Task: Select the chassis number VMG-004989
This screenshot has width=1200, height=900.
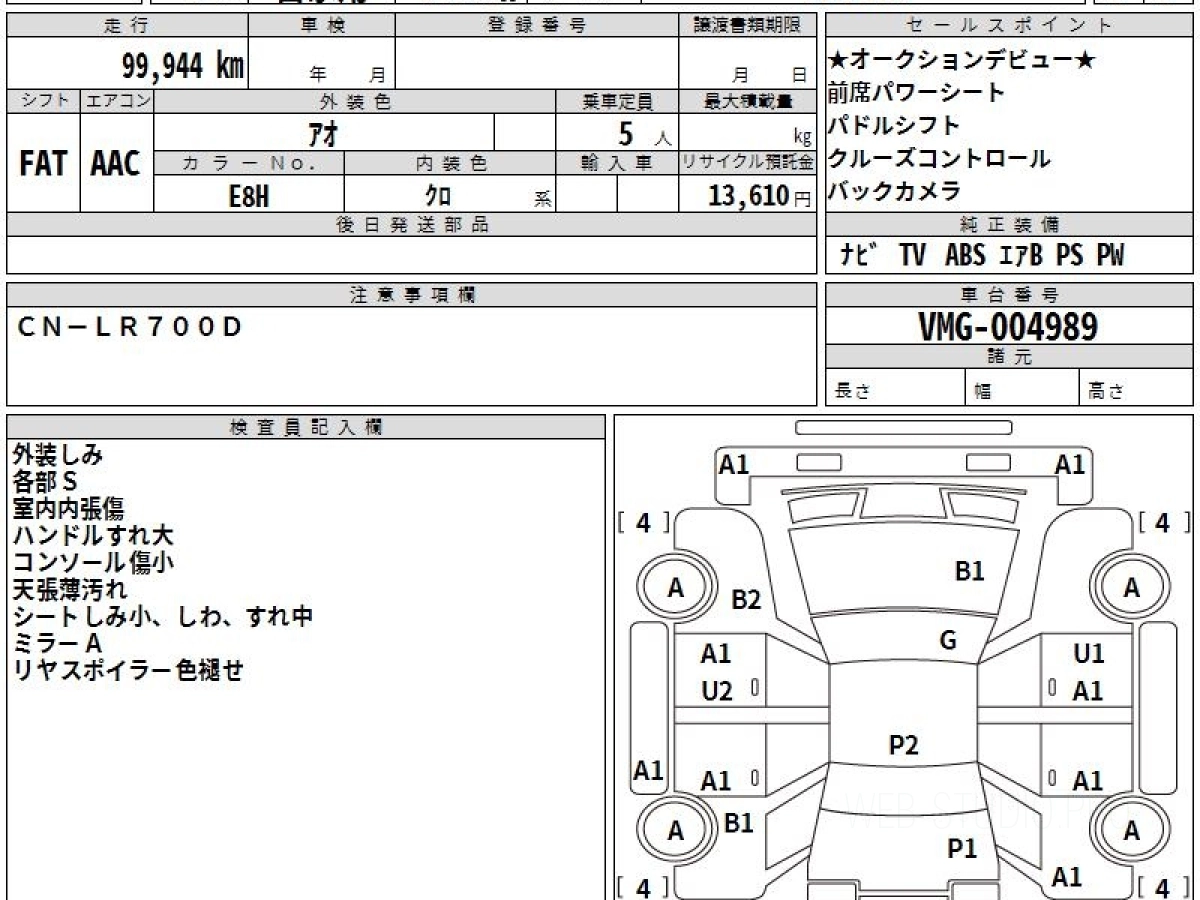Action: (x=1008, y=326)
